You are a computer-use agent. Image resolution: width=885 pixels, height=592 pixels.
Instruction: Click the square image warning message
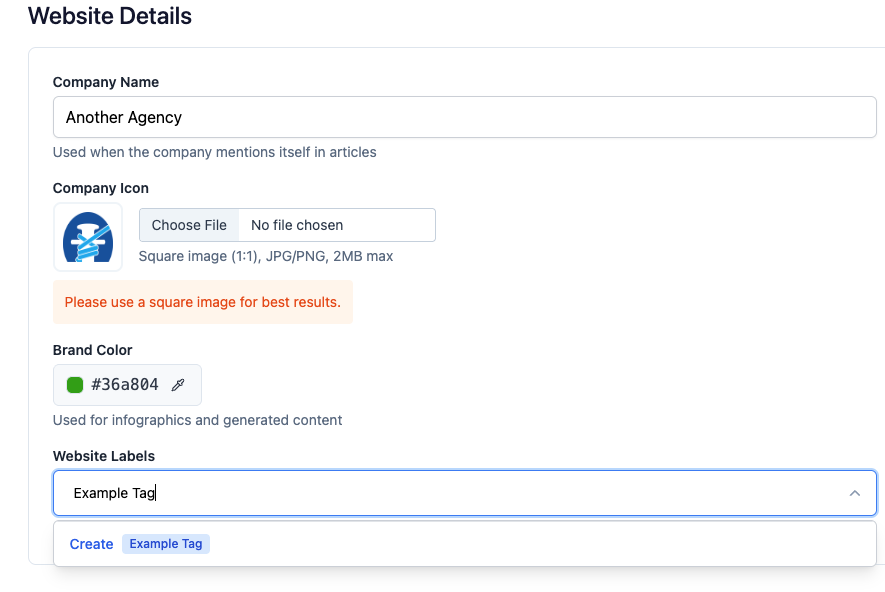coord(202,302)
